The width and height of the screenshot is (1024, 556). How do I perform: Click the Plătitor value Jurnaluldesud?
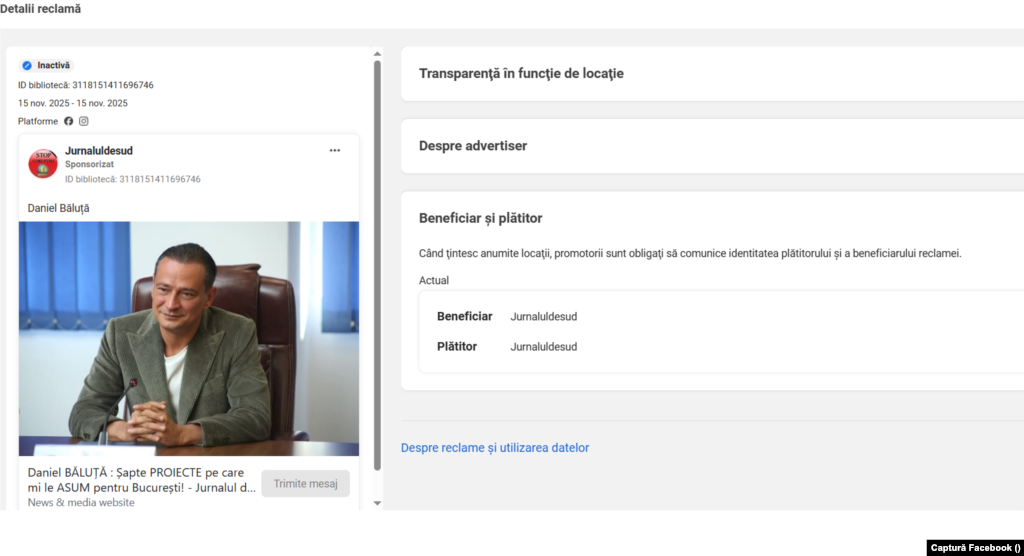coord(543,347)
